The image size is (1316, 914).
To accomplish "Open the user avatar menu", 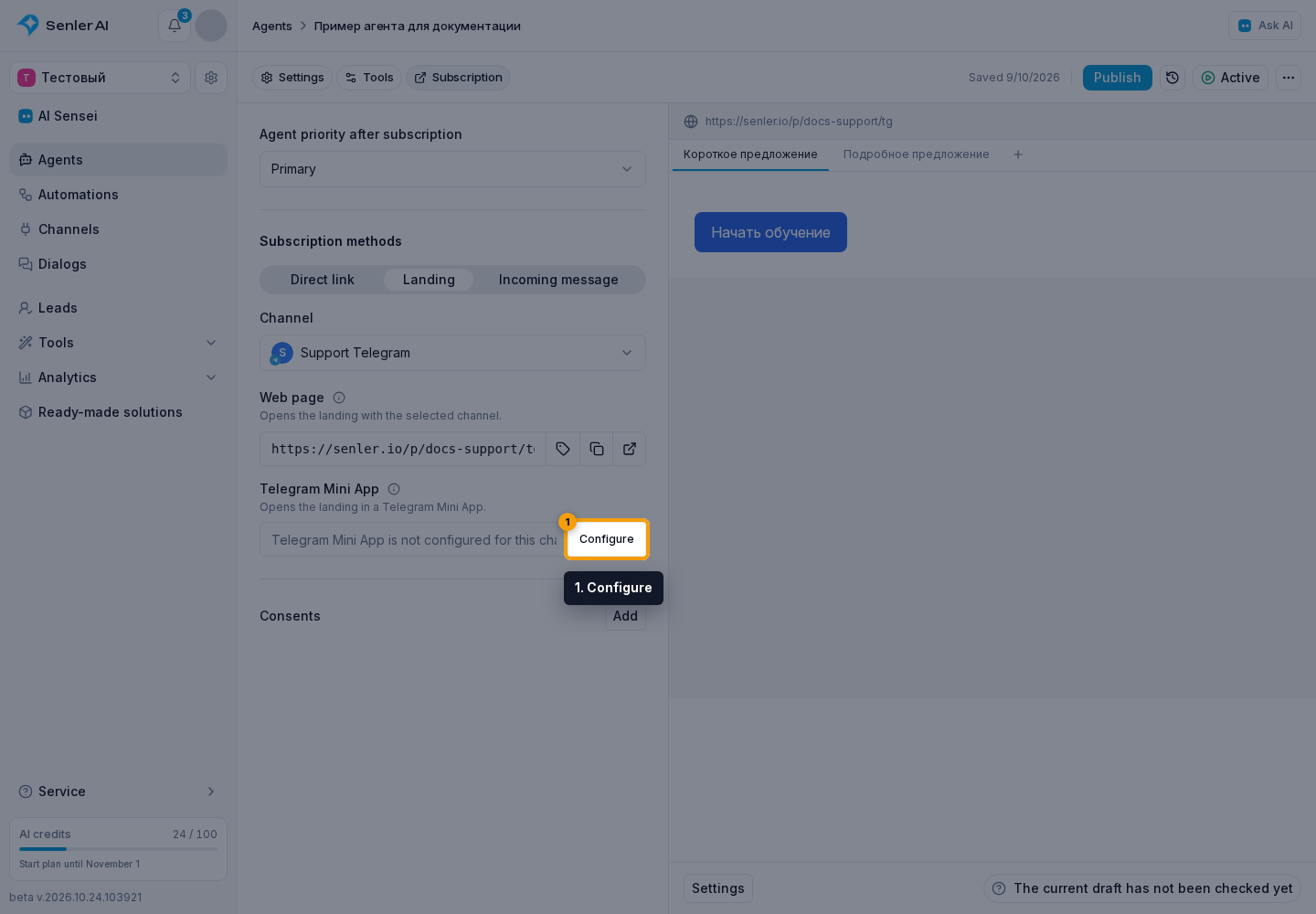I will pos(211,26).
